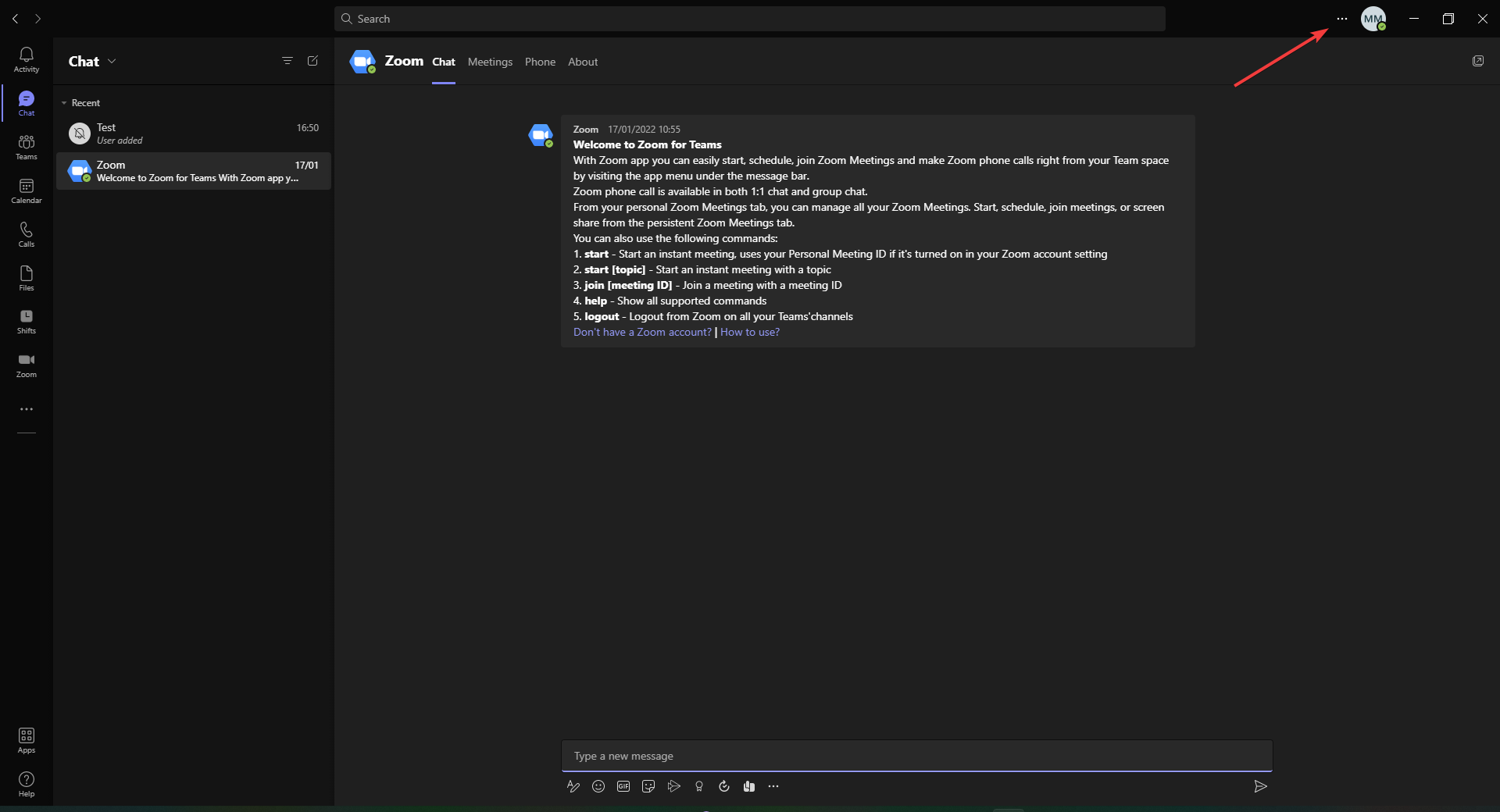Click the Stream icon in compose toolbar
Image resolution: width=1500 pixels, height=812 pixels.
[x=673, y=786]
